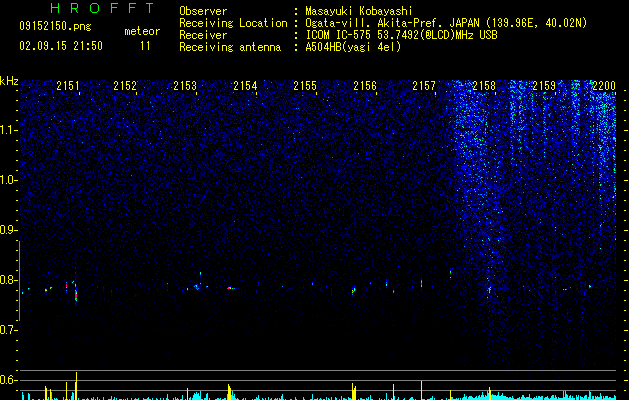Click the strong red meteor echo near 2151
This screenshot has width=629, height=400.
point(75,295)
